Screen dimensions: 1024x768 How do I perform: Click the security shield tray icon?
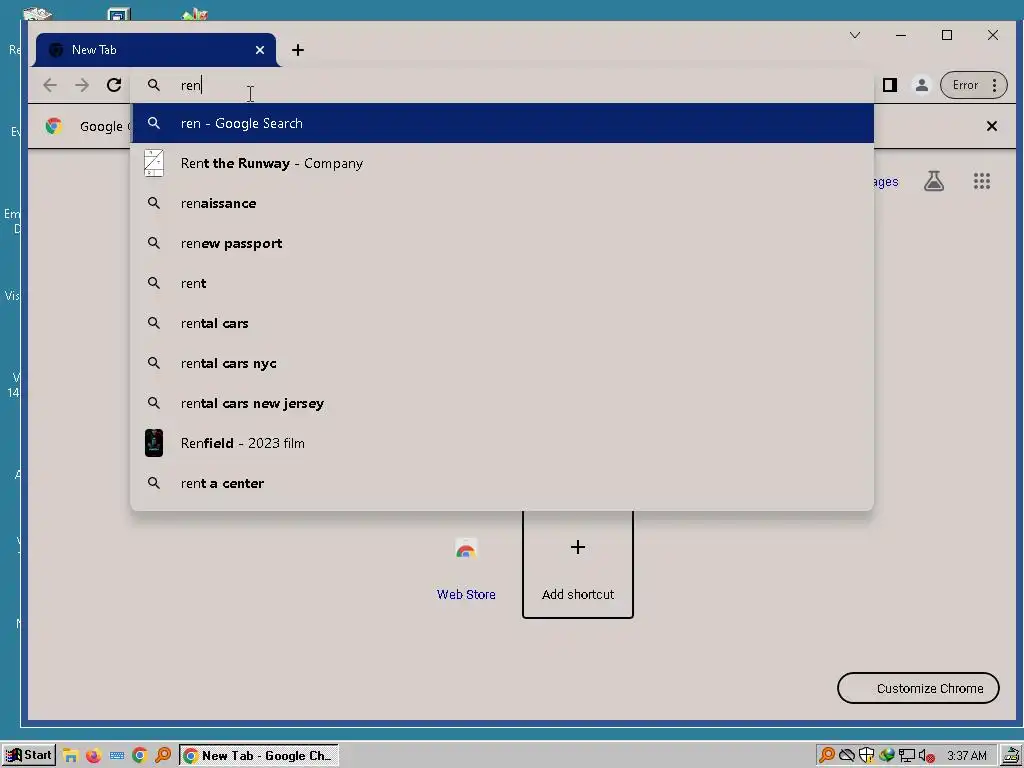point(867,756)
